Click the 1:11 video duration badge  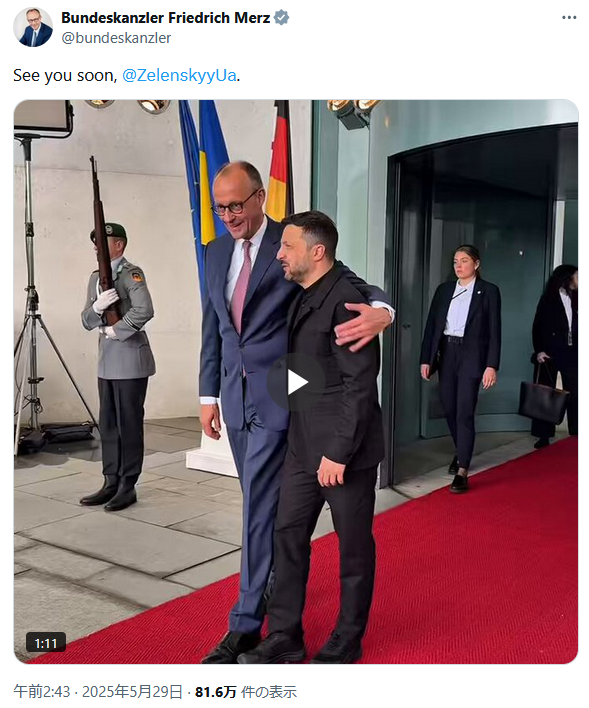tap(46, 643)
